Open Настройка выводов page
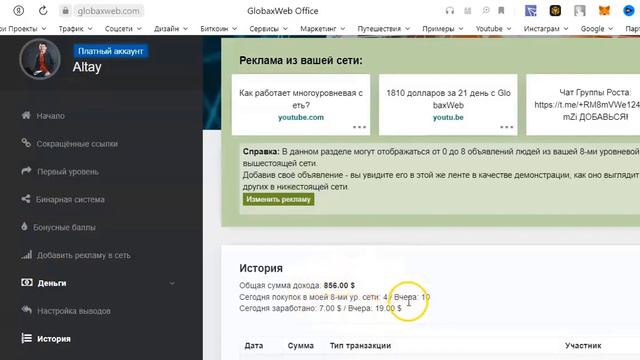Image resolution: width=640 pixels, height=360 pixels. click(74, 311)
